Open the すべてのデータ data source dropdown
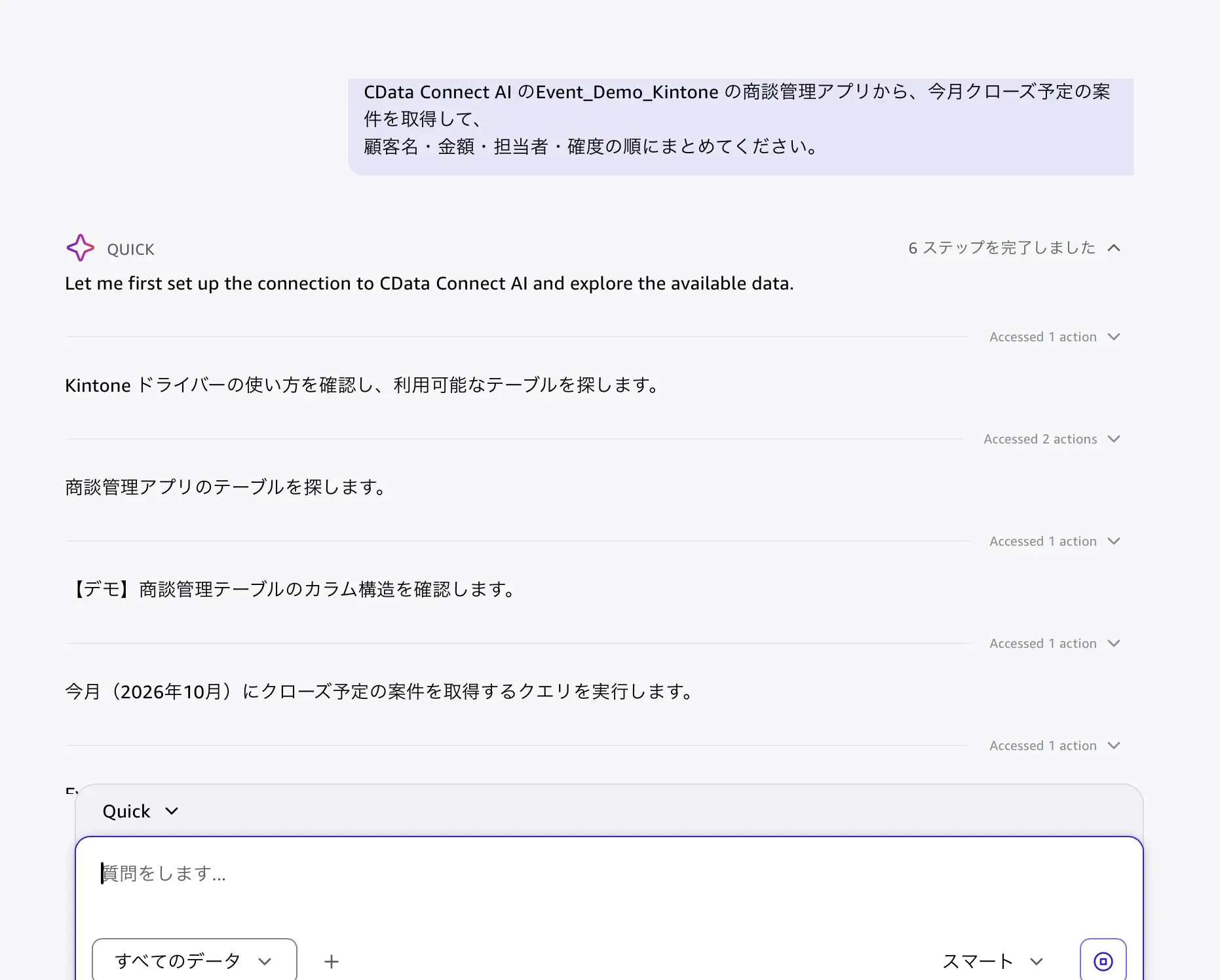 click(x=195, y=960)
